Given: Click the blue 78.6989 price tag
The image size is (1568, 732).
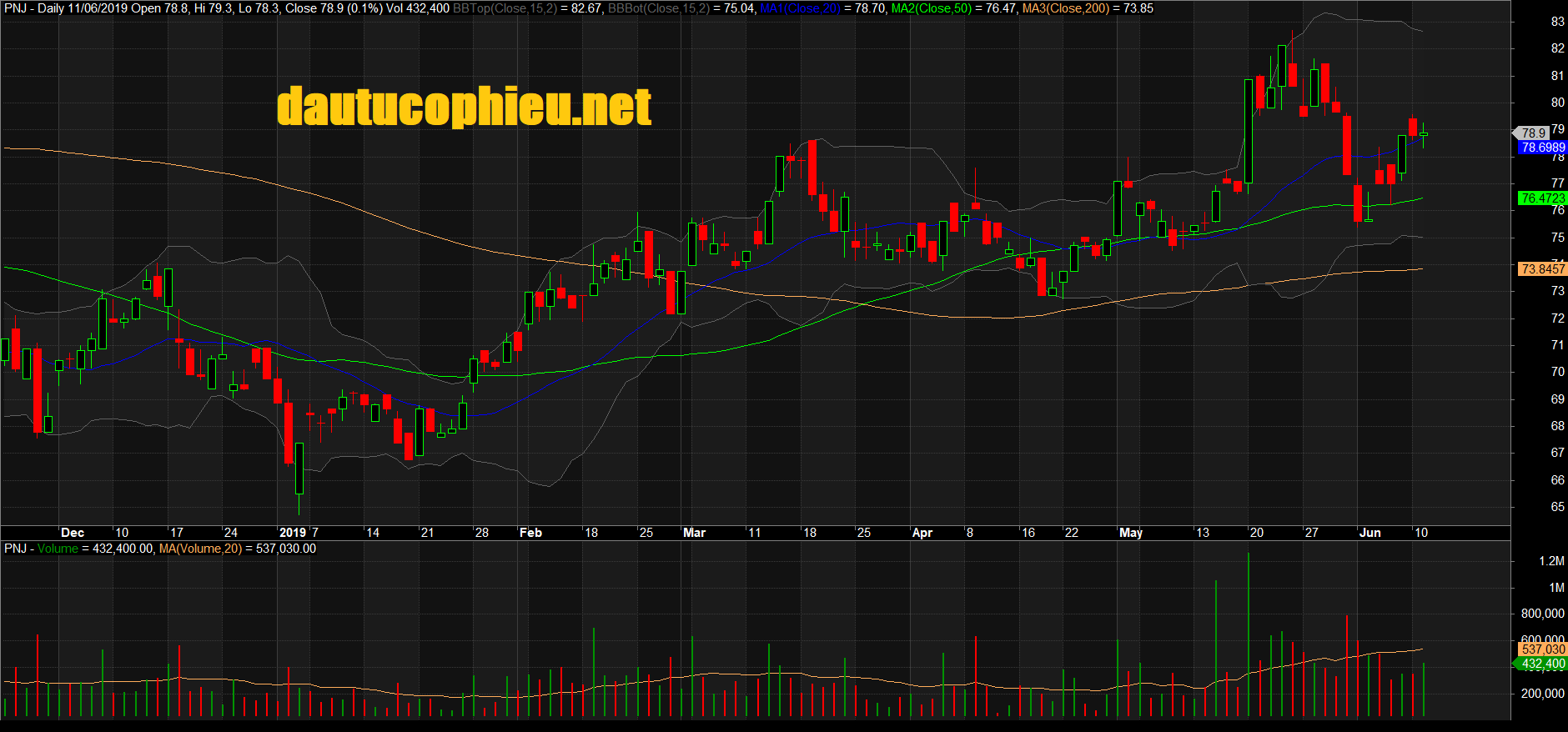Looking at the screenshot, I should (x=1542, y=148).
